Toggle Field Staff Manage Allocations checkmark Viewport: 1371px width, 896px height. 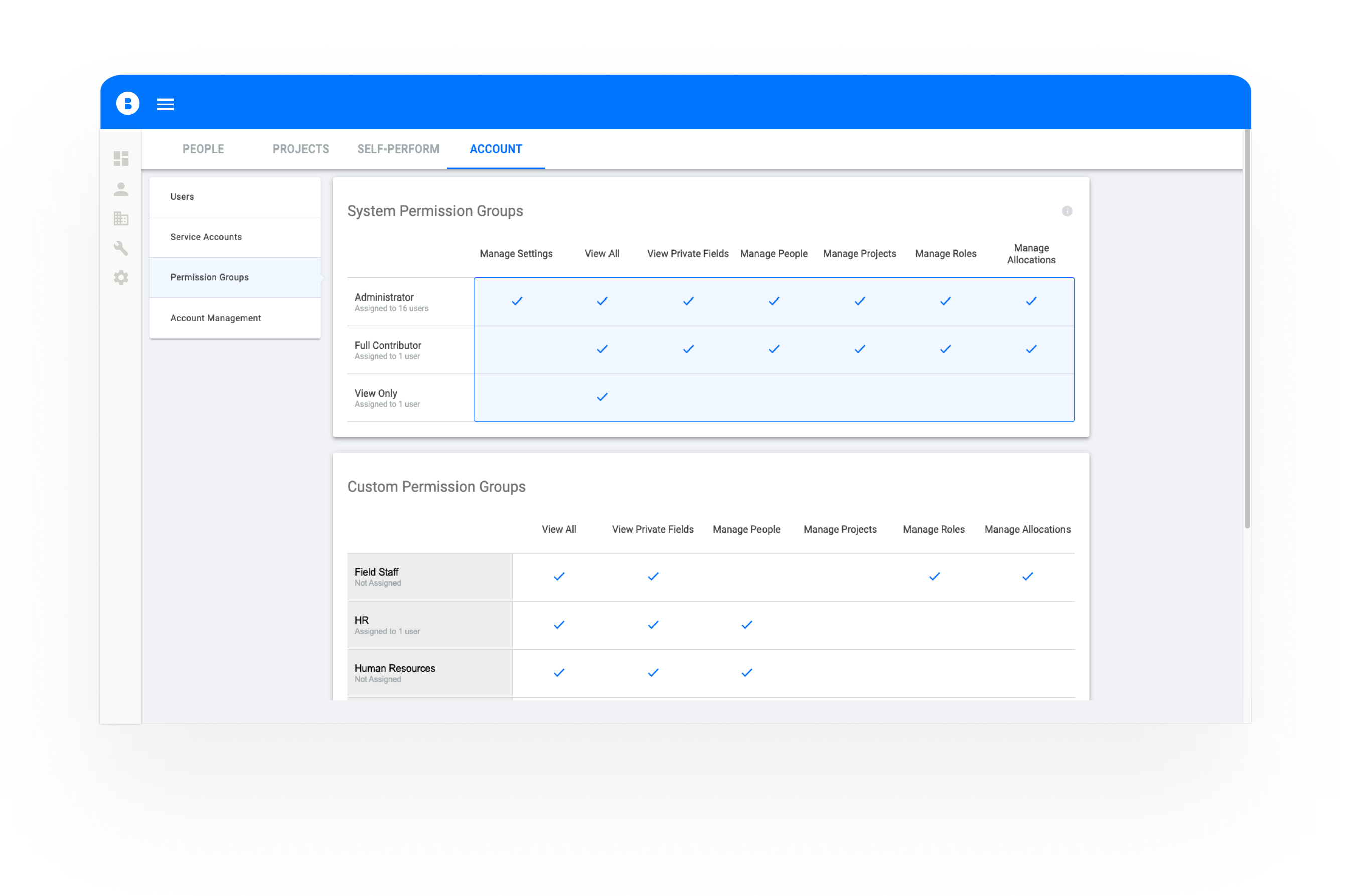(1027, 577)
